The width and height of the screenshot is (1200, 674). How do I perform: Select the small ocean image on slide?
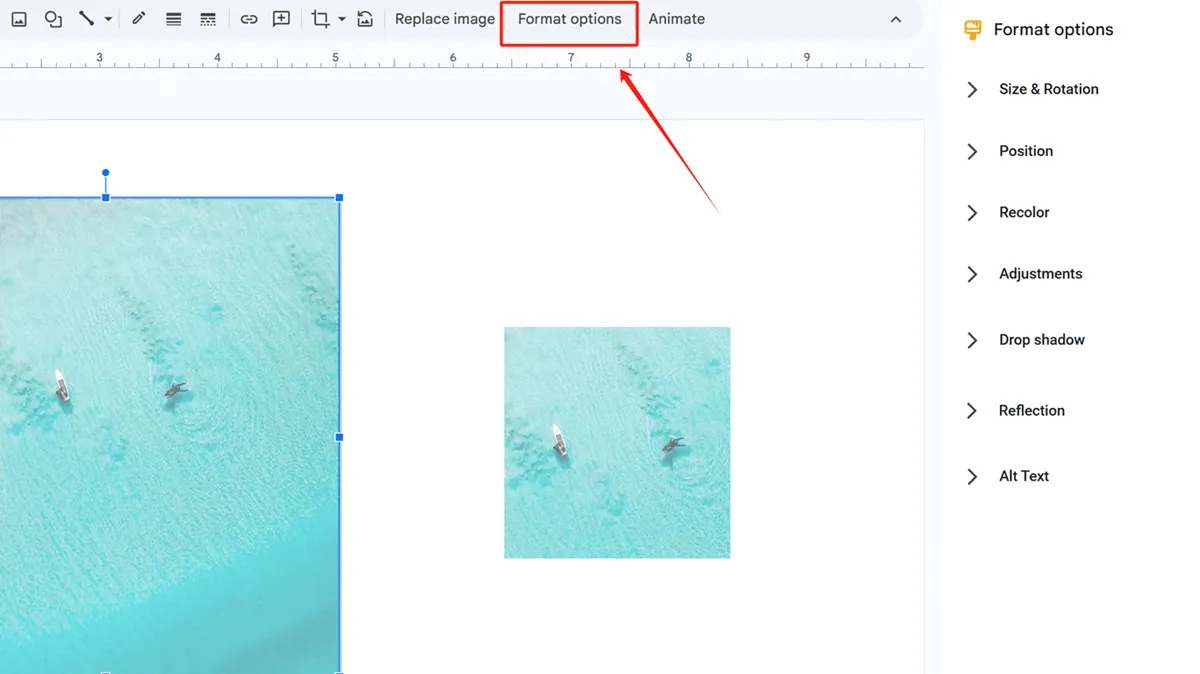point(617,442)
